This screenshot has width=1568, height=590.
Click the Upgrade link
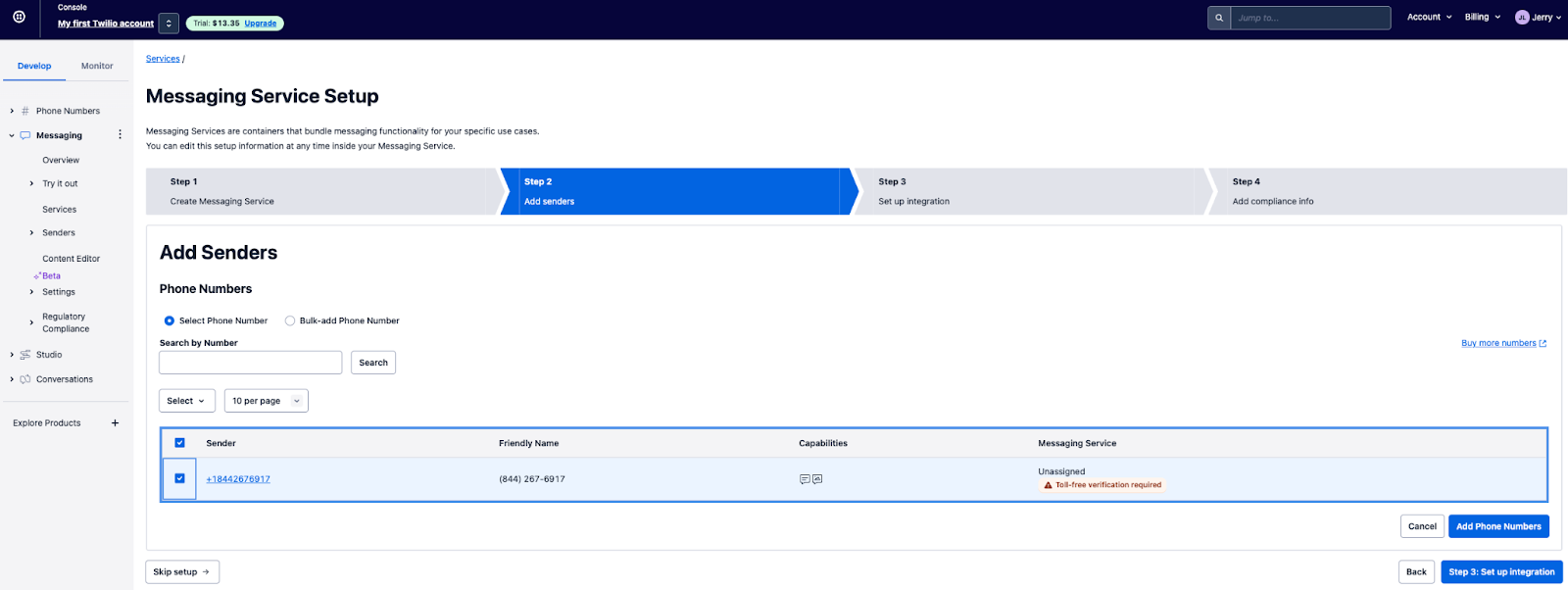point(261,24)
